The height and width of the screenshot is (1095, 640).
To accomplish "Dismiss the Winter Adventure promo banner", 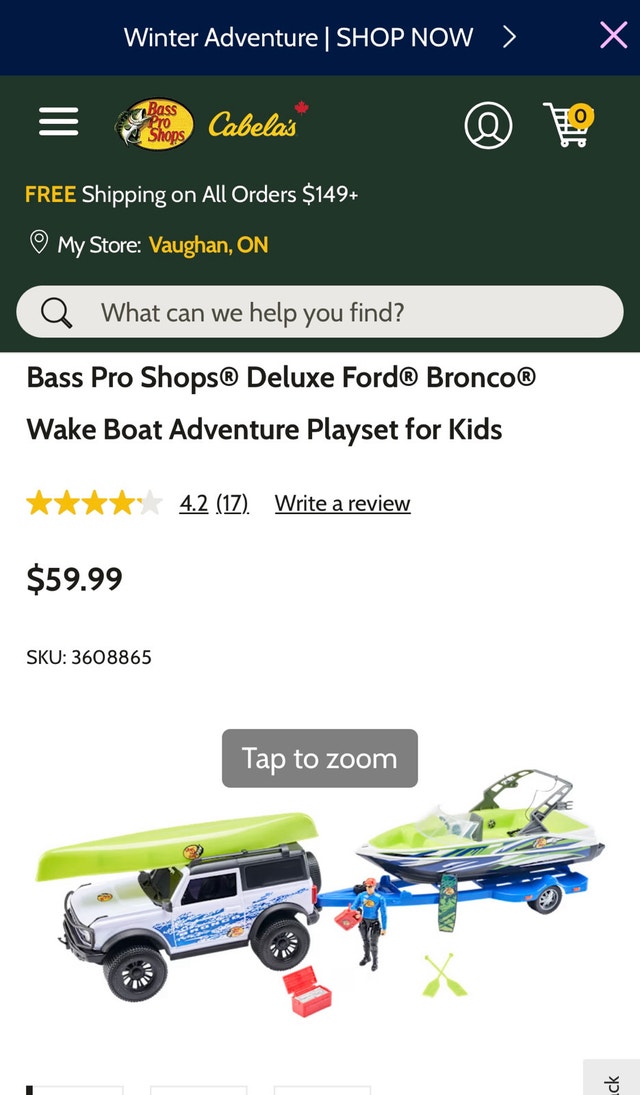I will coord(613,34).
